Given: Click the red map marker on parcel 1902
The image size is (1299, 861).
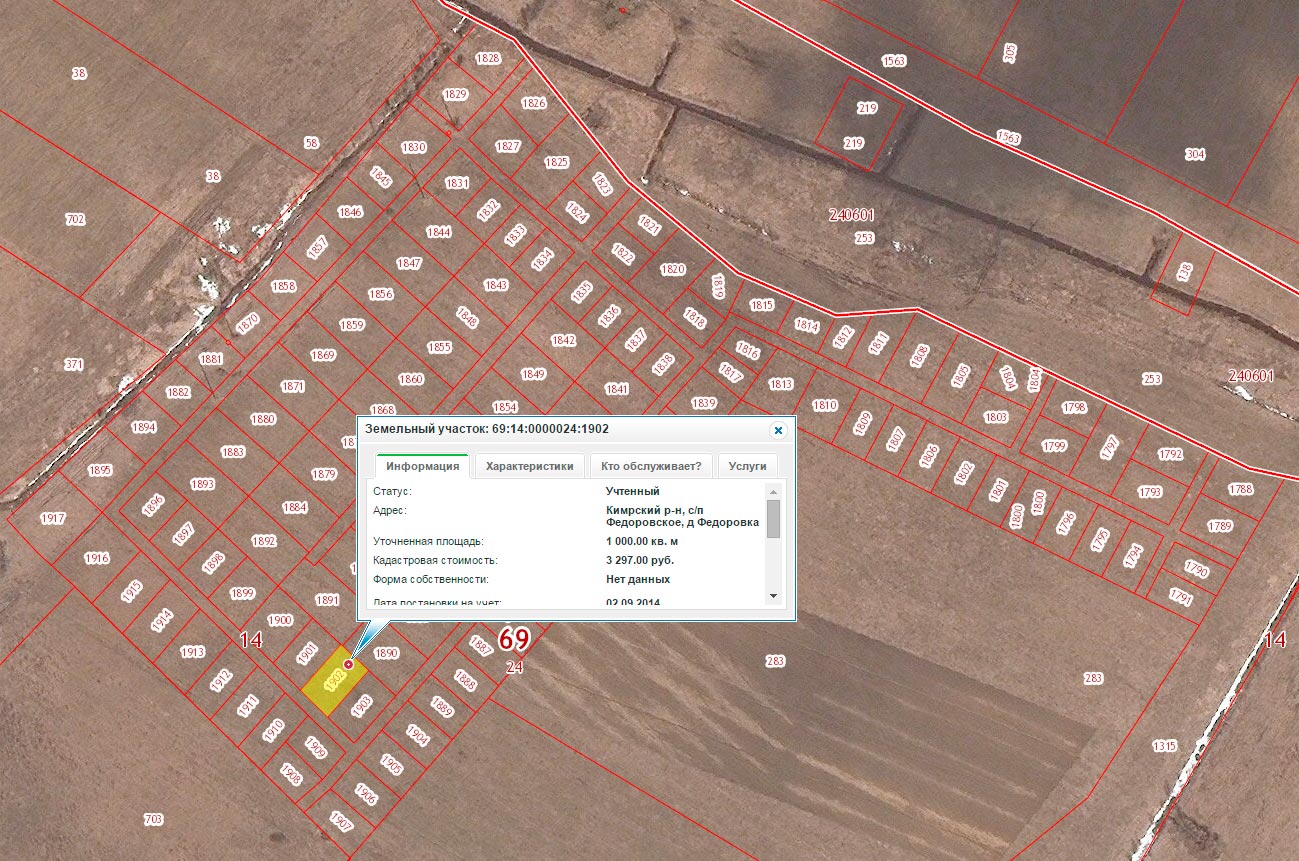Looking at the screenshot, I should click(348, 664).
